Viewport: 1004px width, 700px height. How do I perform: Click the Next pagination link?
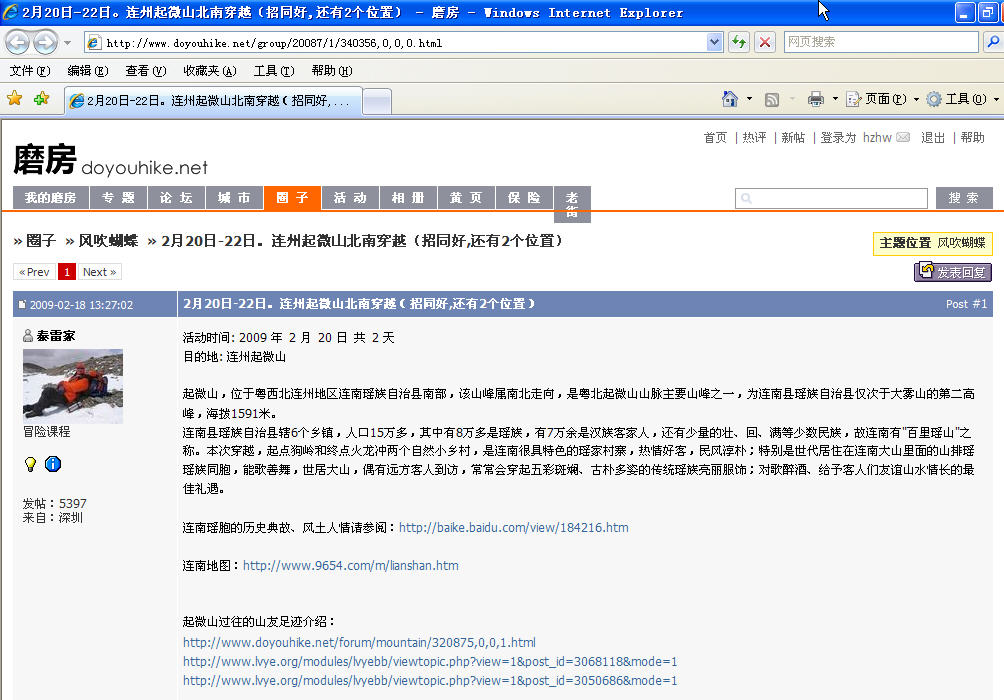click(x=99, y=272)
